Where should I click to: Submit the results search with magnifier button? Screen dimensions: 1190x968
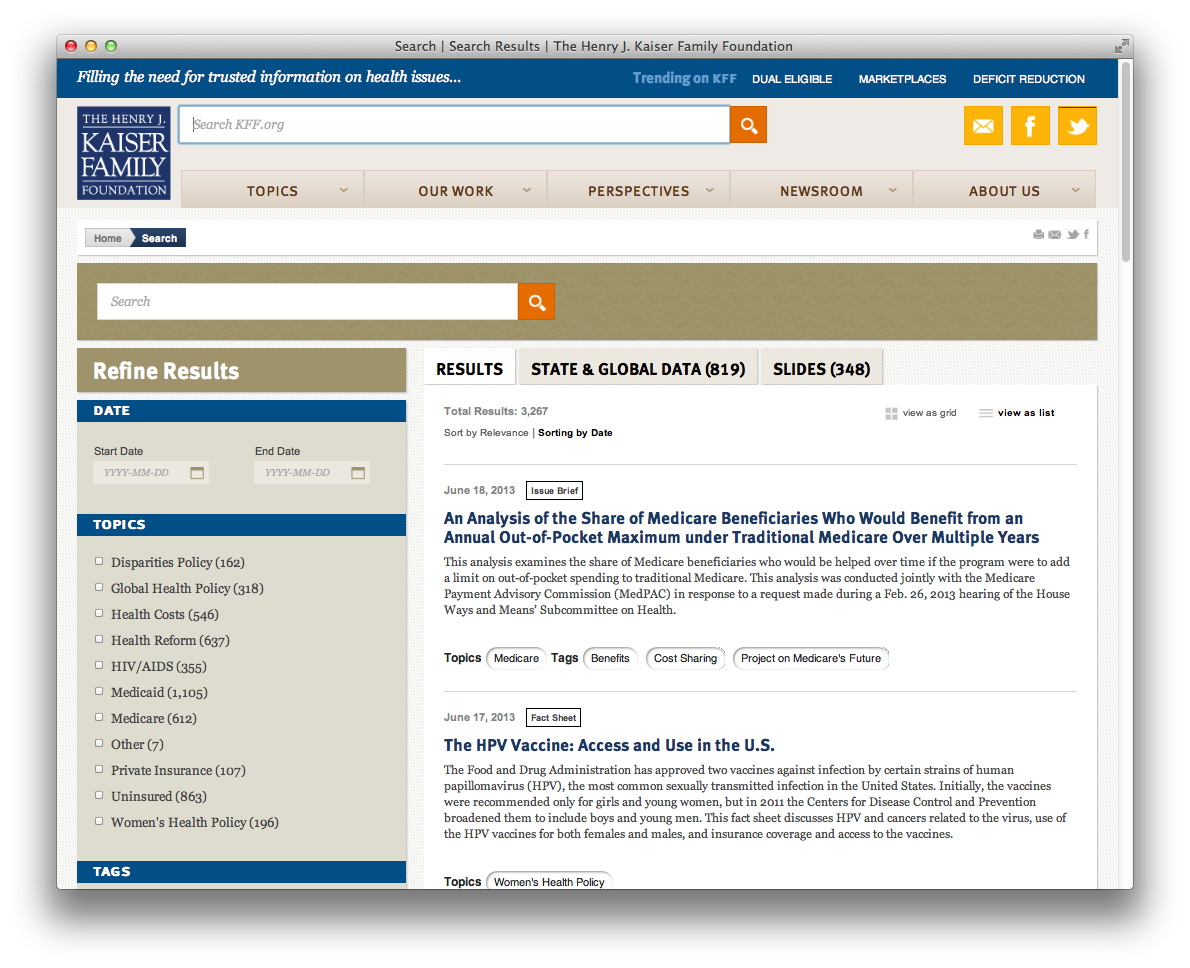point(537,301)
